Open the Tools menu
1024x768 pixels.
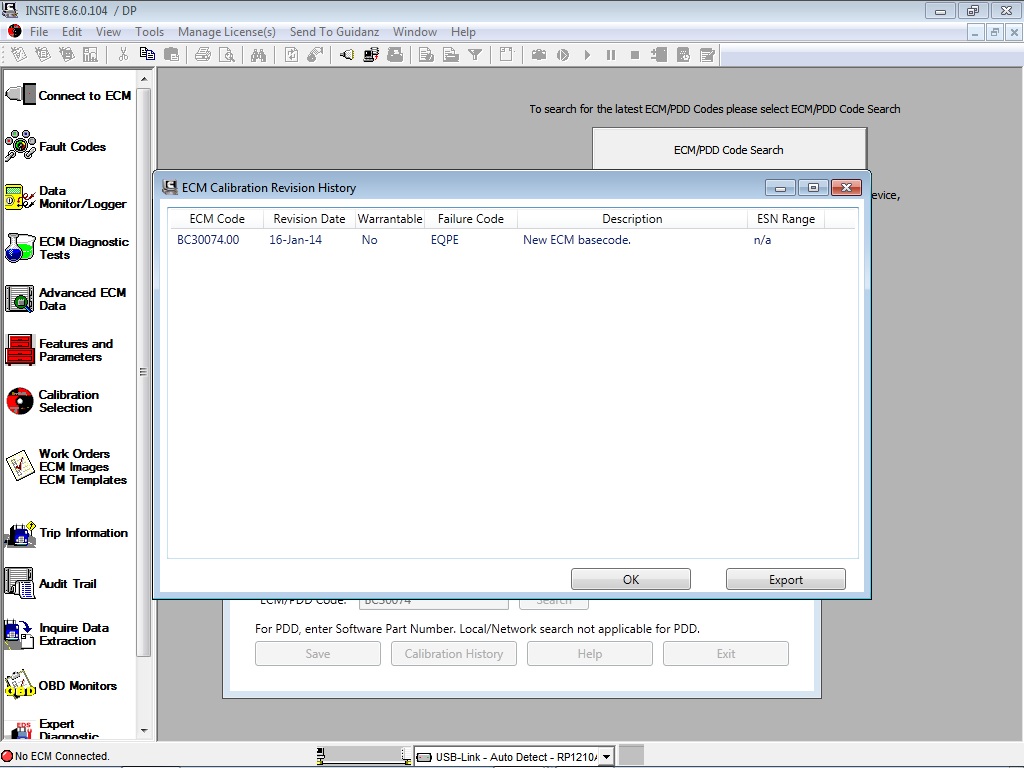pos(149,31)
